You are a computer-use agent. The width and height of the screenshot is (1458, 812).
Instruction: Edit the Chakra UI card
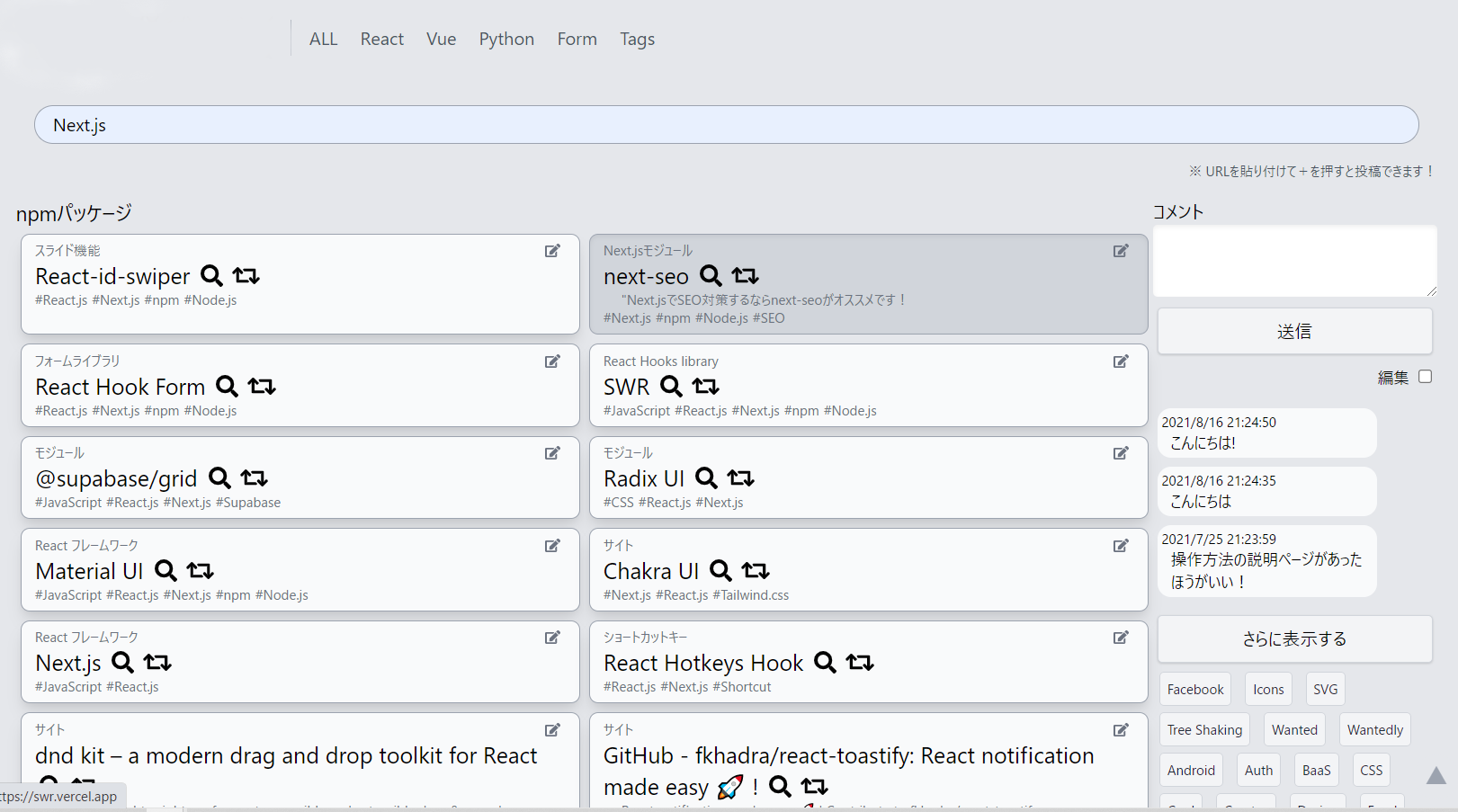tap(1121, 546)
